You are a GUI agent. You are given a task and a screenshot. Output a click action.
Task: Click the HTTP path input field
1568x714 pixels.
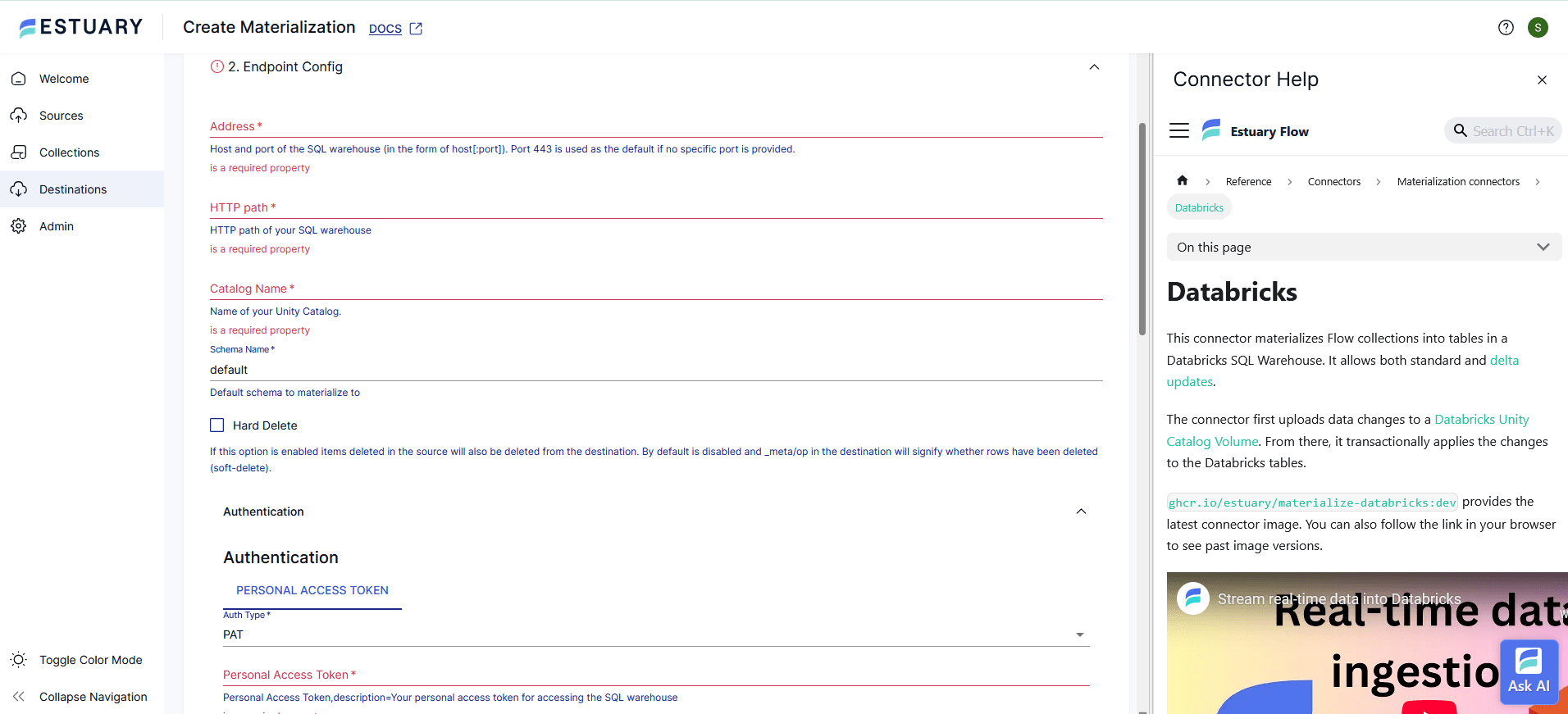click(x=656, y=207)
